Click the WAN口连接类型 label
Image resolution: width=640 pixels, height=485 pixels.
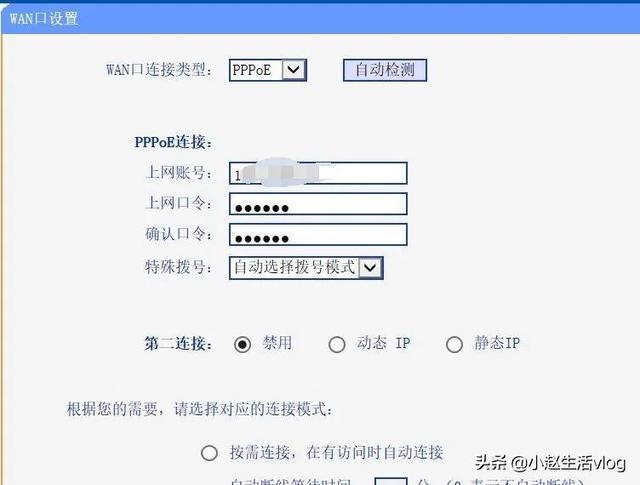(x=160, y=70)
